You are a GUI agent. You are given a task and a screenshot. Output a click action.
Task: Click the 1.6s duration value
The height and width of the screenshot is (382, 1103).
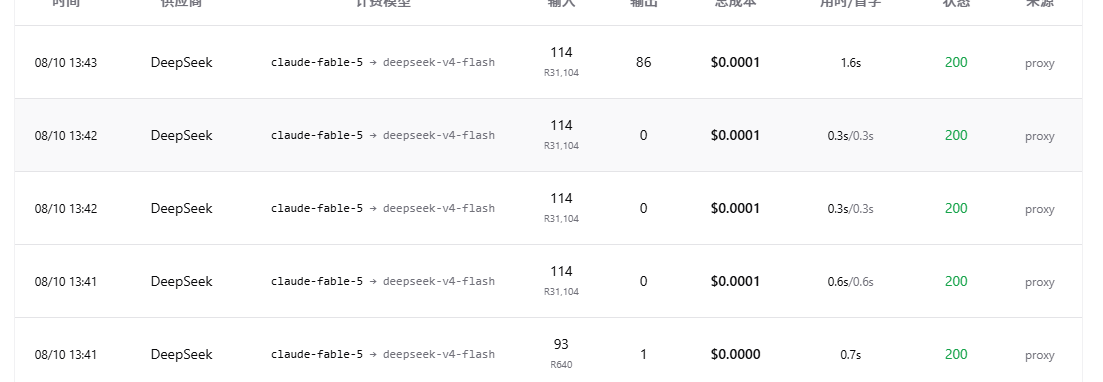click(x=850, y=63)
